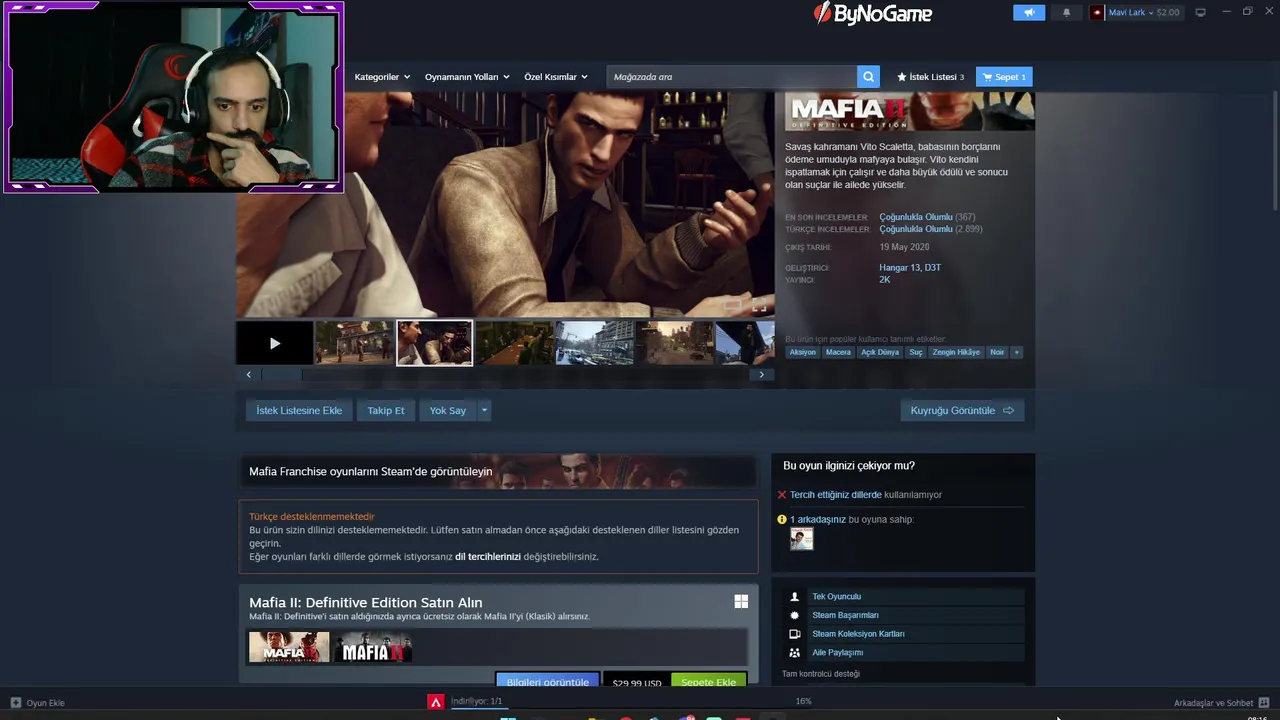This screenshot has height=720, width=1280.
Task: Click the Mafia II Classic package image
Action: (373, 647)
